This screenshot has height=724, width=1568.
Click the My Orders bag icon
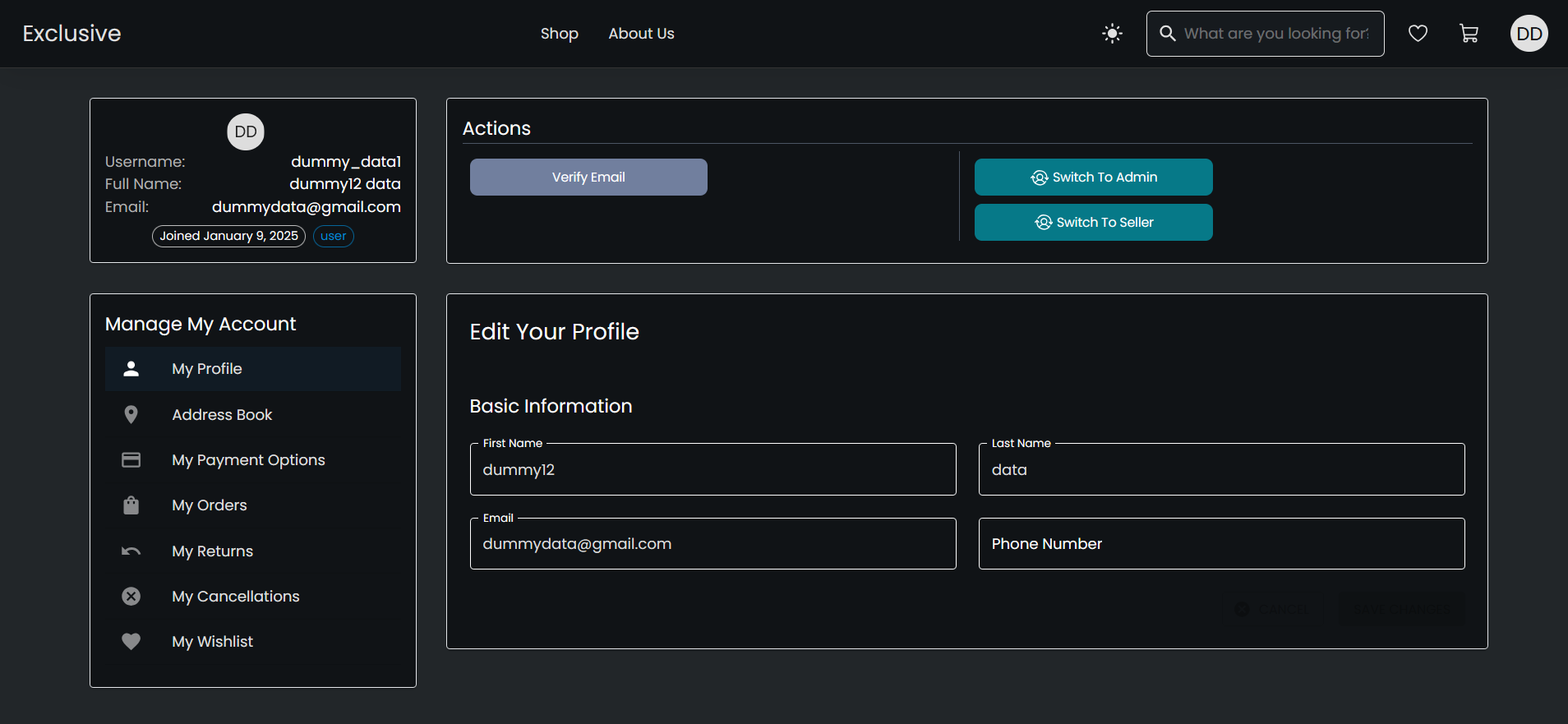point(131,505)
